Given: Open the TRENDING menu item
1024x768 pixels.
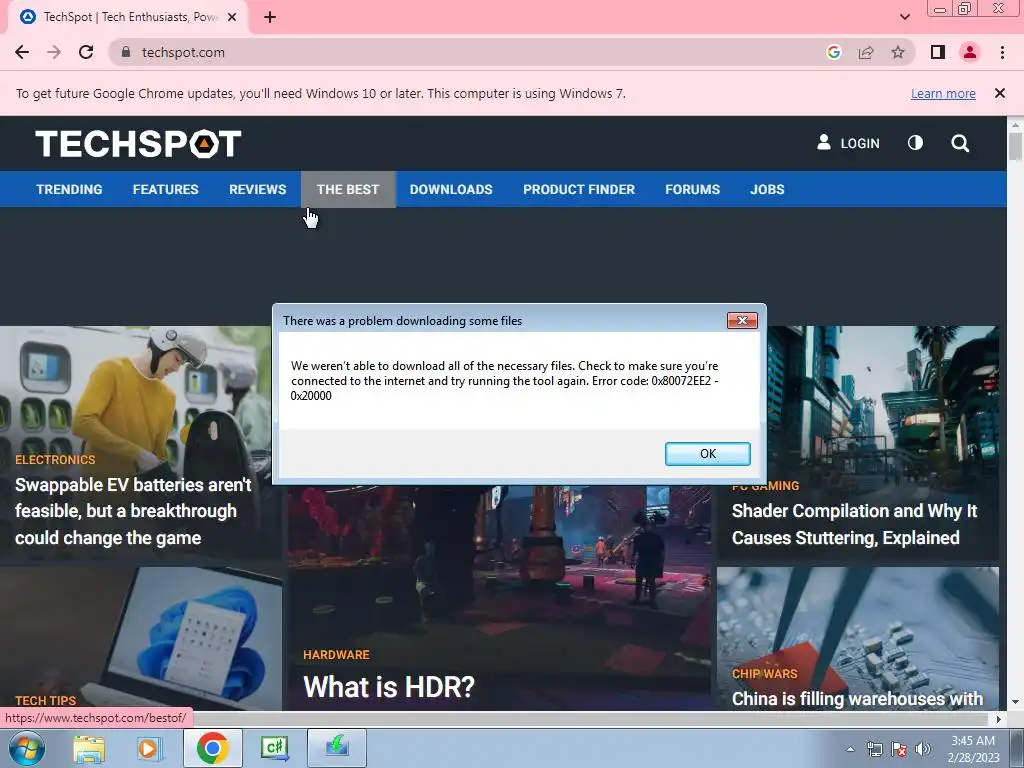Looking at the screenshot, I should tap(69, 189).
